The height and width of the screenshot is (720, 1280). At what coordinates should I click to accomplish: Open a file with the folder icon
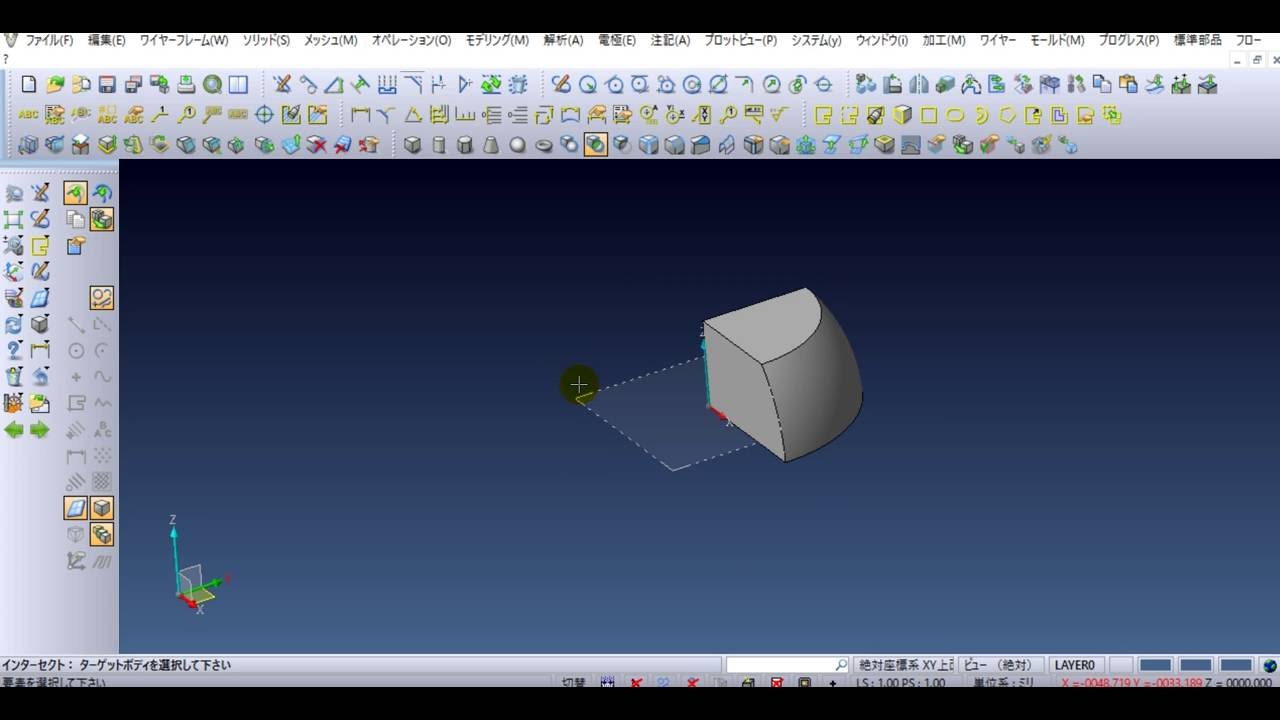click(55, 85)
